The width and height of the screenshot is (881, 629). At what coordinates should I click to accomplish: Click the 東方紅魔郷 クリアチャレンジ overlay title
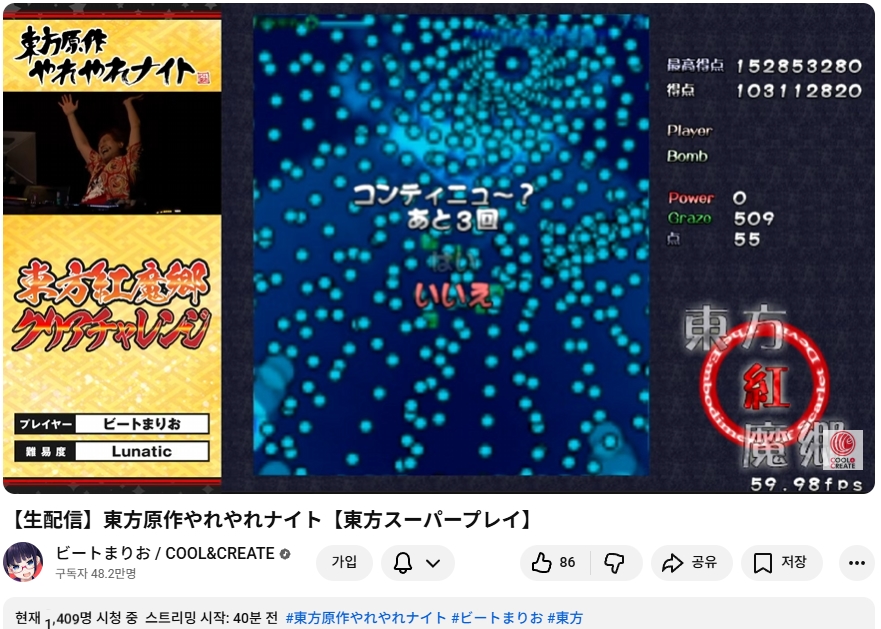pyautogui.click(x=111, y=305)
